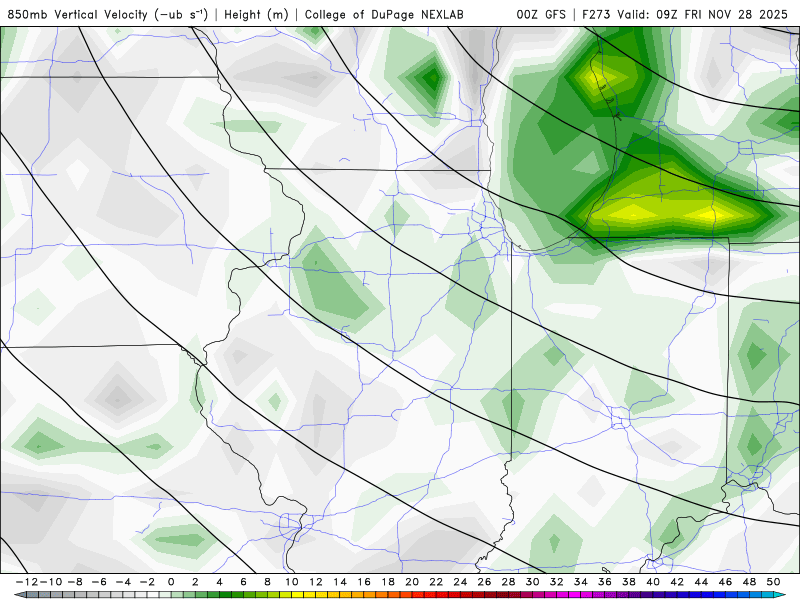Click the '14' color scale label
The image size is (800, 600).
[x=340, y=582]
